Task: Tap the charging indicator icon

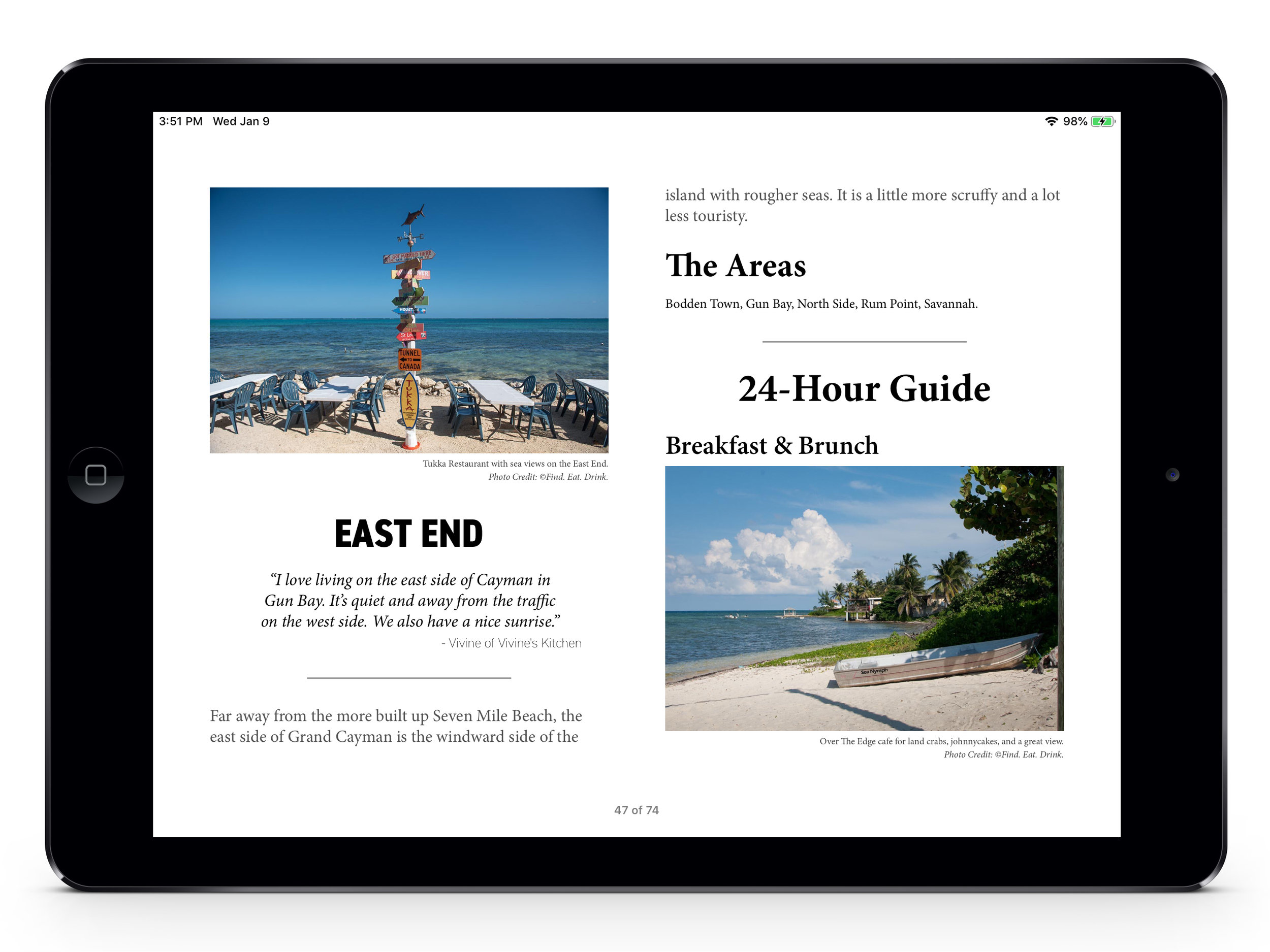Action: [1098, 122]
